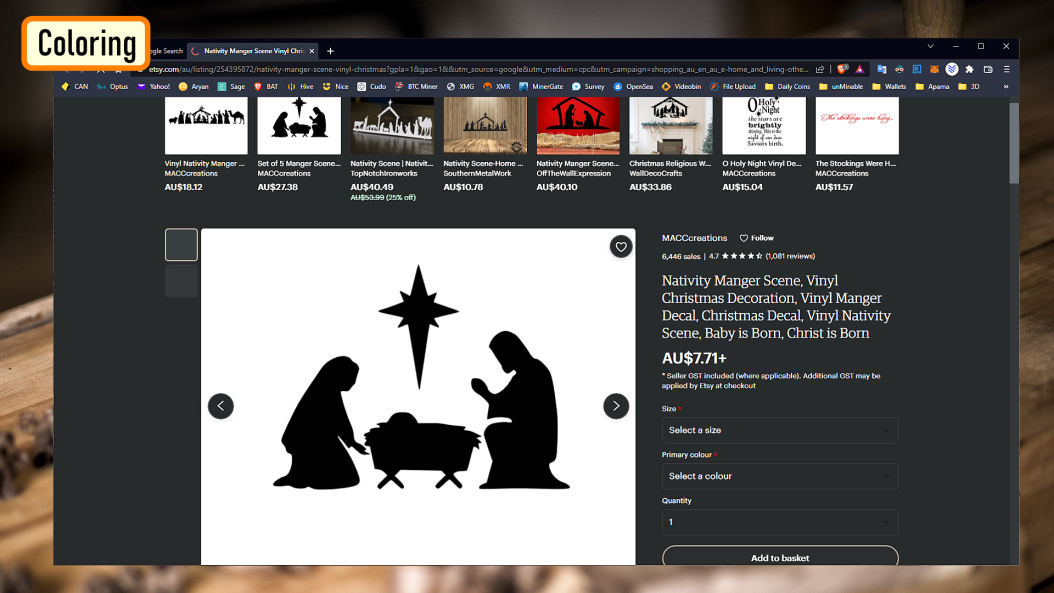This screenshot has height=593, width=1054.
Task: Show more bookmarks overflow chevron
Action: coord(1006,87)
